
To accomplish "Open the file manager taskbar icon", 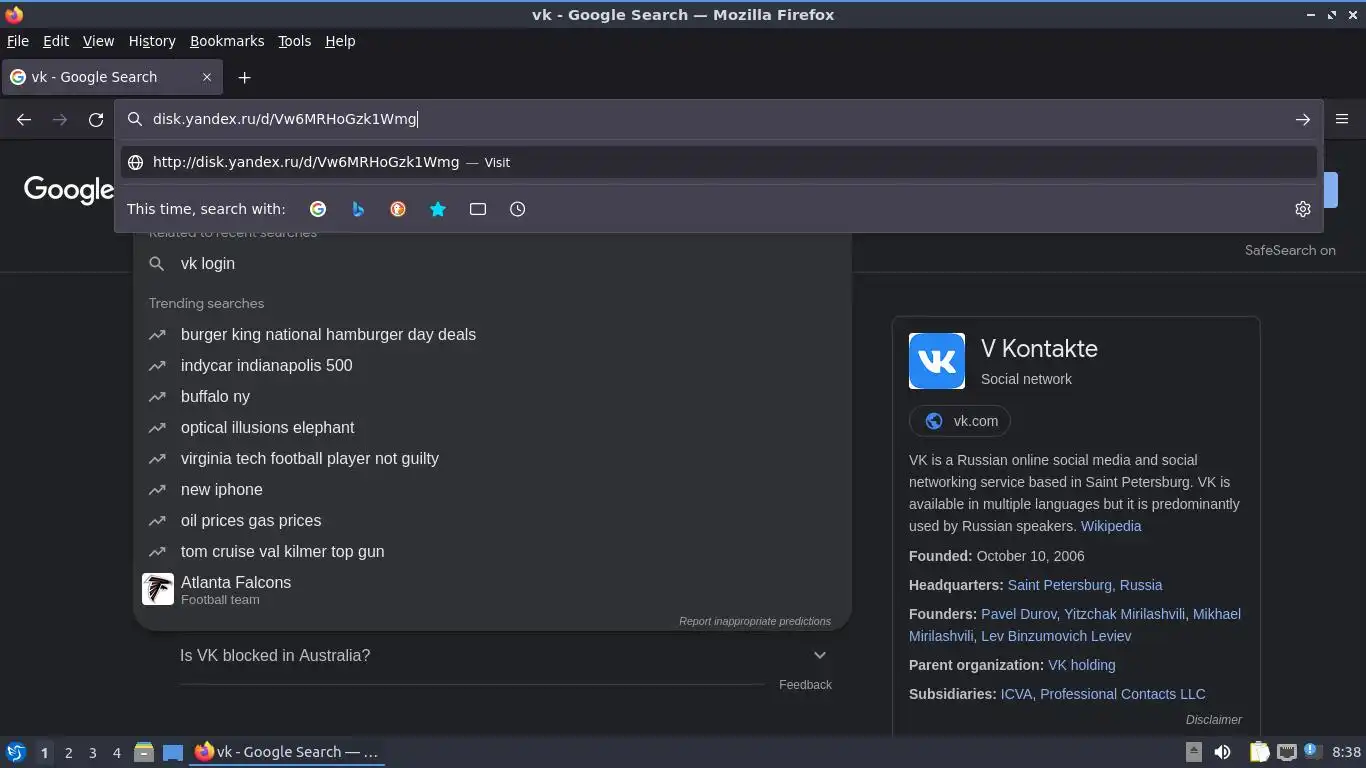I will pos(144,752).
